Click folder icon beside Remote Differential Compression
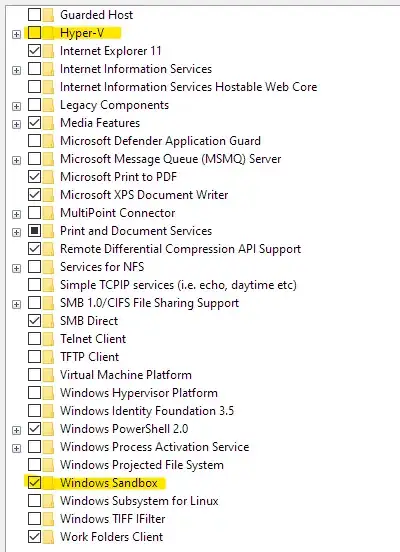The height and width of the screenshot is (552, 400). click(48, 249)
